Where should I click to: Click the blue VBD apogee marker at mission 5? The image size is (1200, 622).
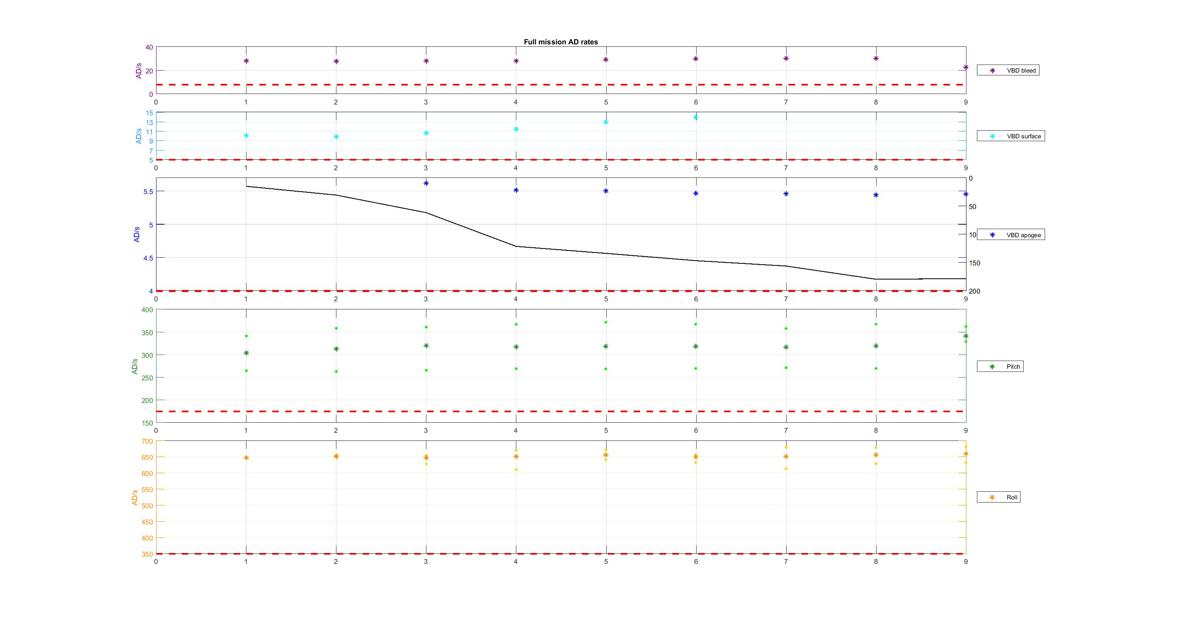tap(606, 191)
